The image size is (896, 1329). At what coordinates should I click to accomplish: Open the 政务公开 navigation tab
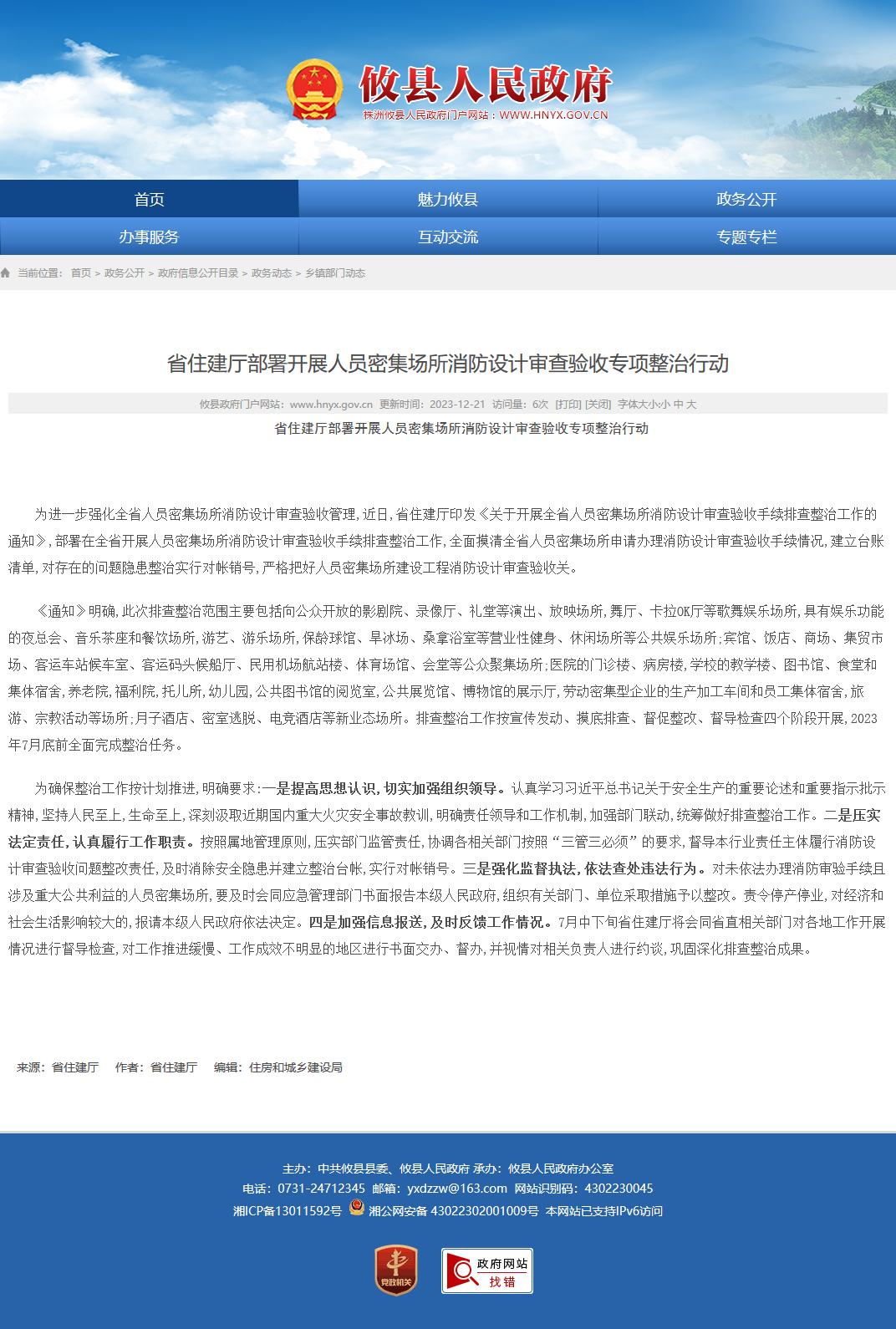747,199
